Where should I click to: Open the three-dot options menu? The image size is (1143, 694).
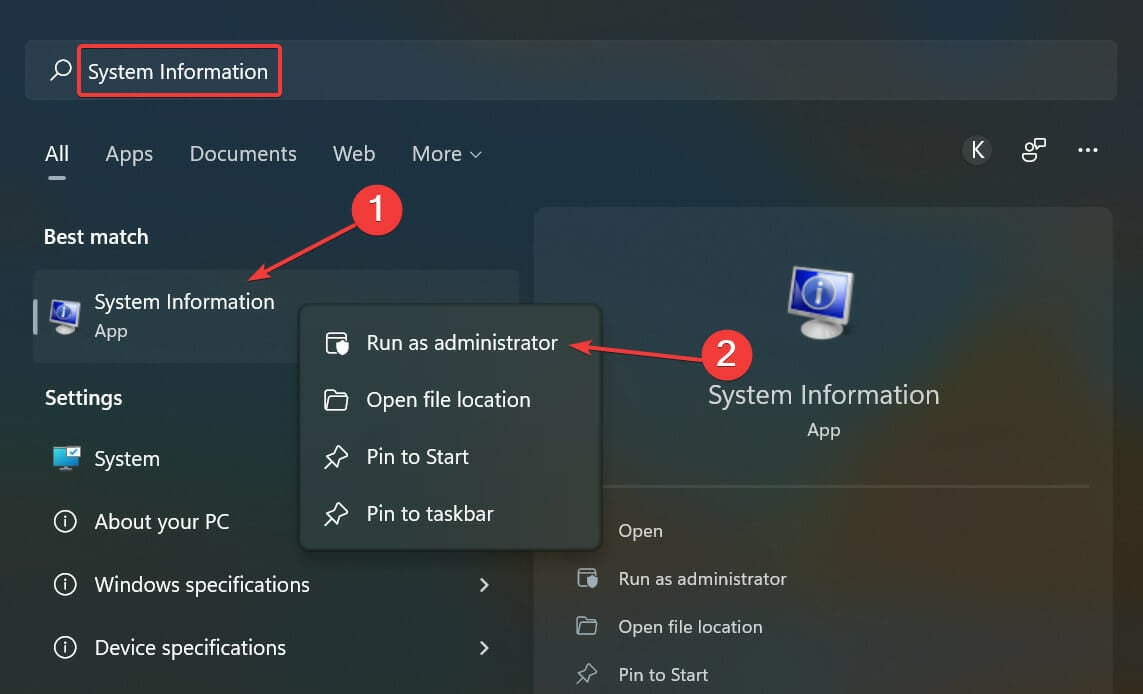point(1088,150)
